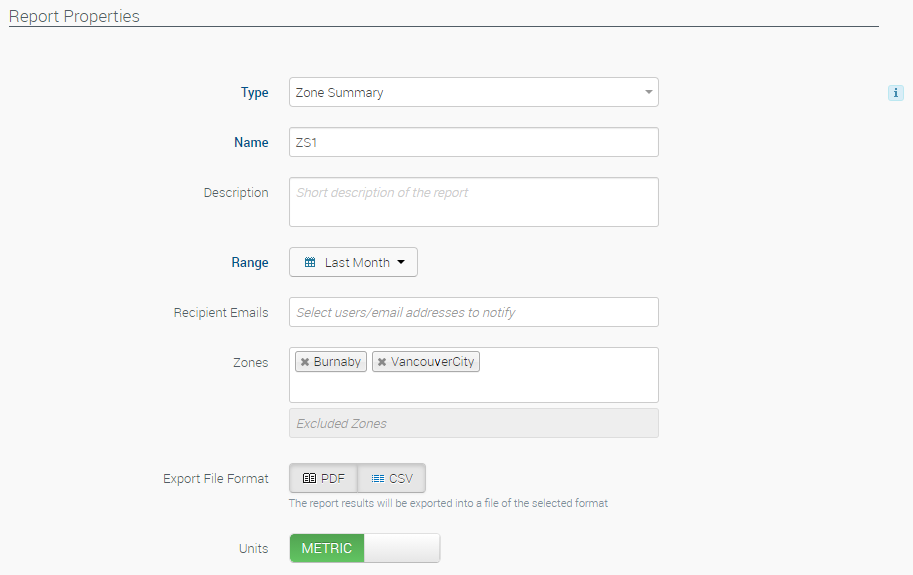Click the calendar icon in Range button

pos(310,263)
